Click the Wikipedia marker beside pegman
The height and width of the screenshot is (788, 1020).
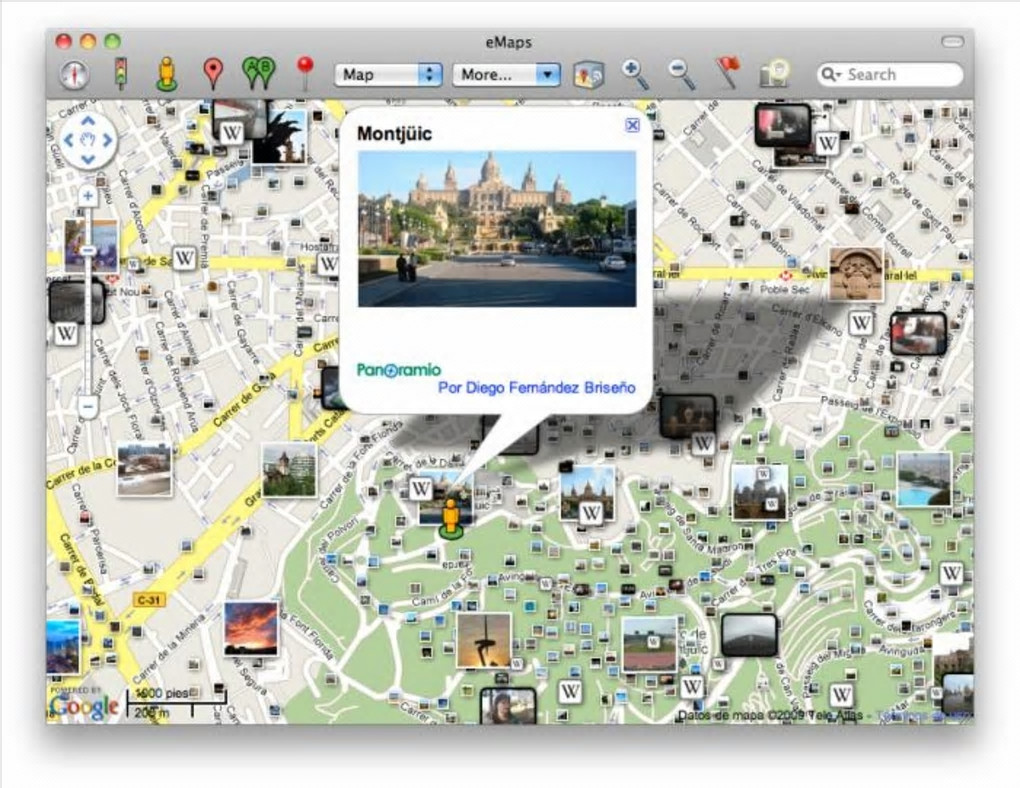[x=421, y=488]
